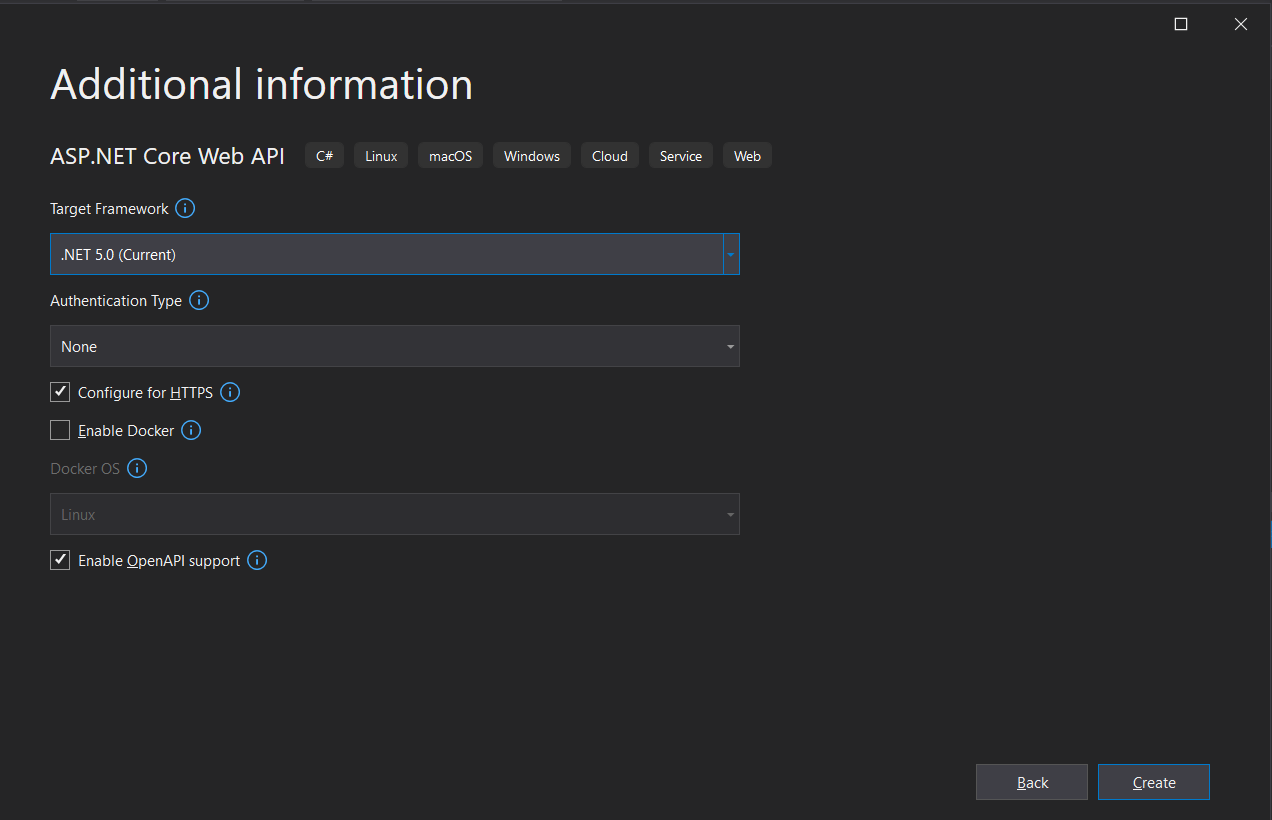Image resolution: width=1272 pixels, height=820 pixels.
Task: Go back to the previous step
Action: coord(1031,782)
